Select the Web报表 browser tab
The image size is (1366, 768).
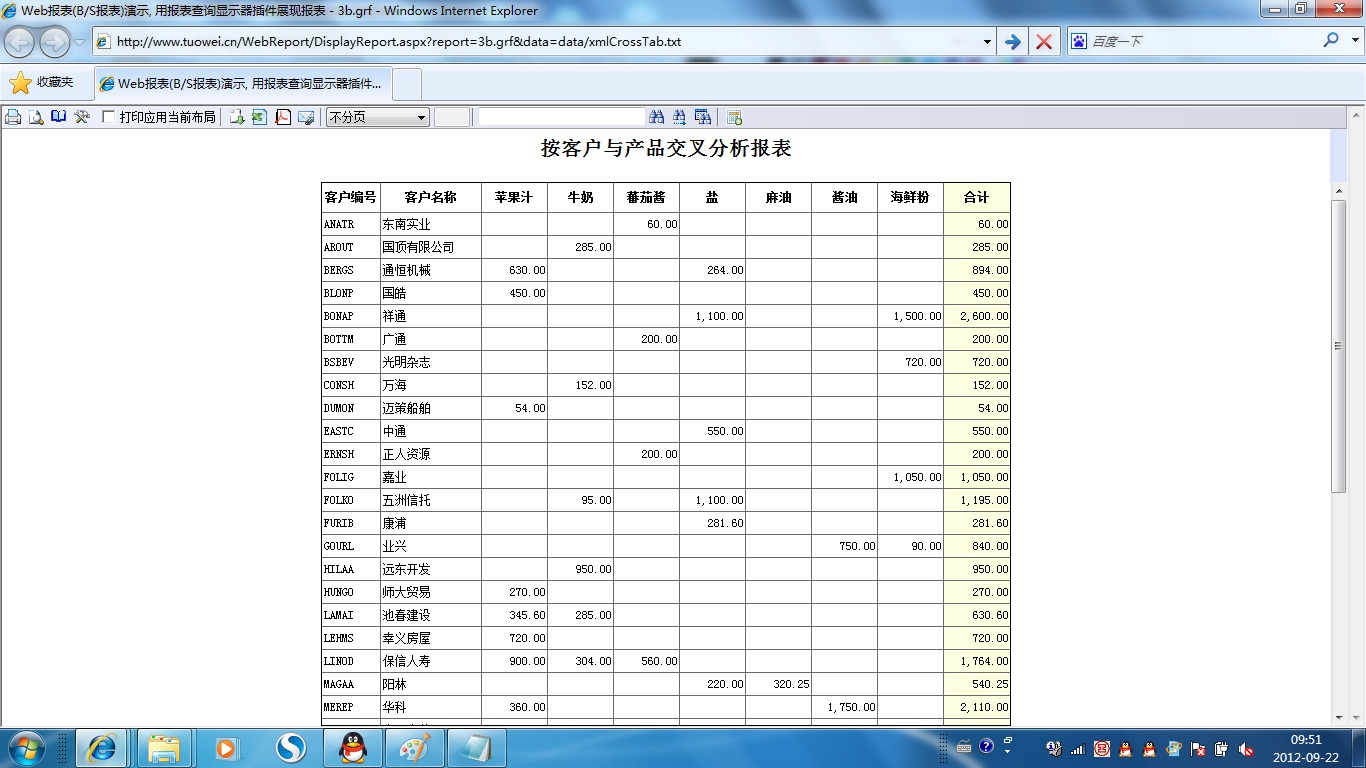tap(243, 84)
